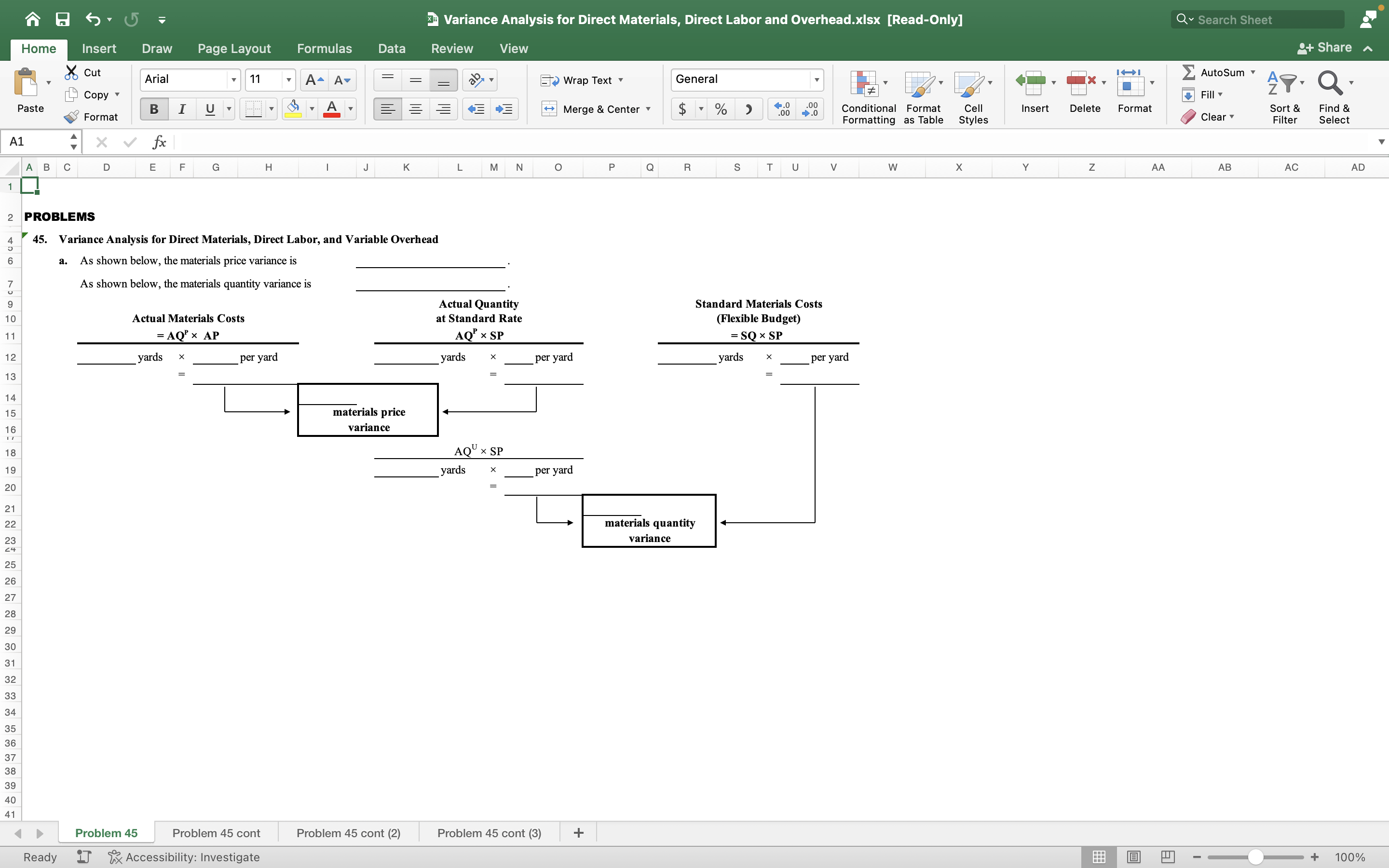Click Accessibility: Investigate in status bar

(184, 857)
